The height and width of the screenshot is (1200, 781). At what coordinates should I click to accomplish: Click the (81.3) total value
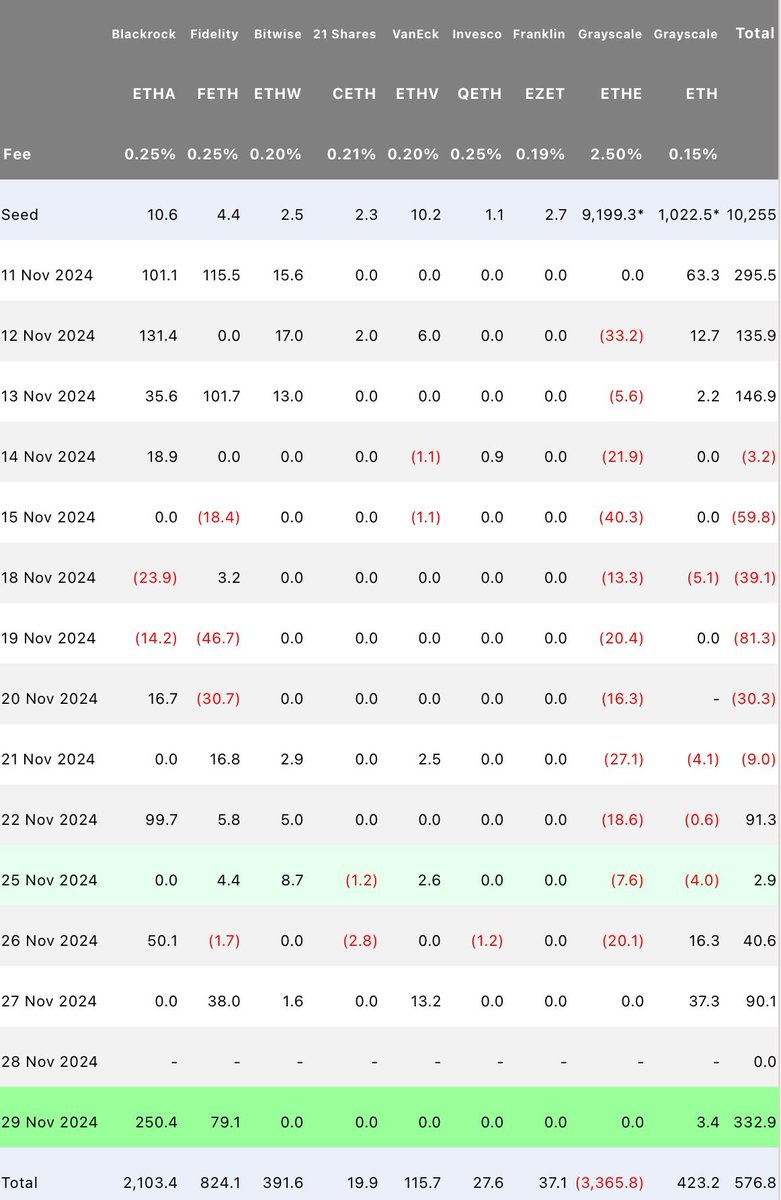[x=754, y=638]
